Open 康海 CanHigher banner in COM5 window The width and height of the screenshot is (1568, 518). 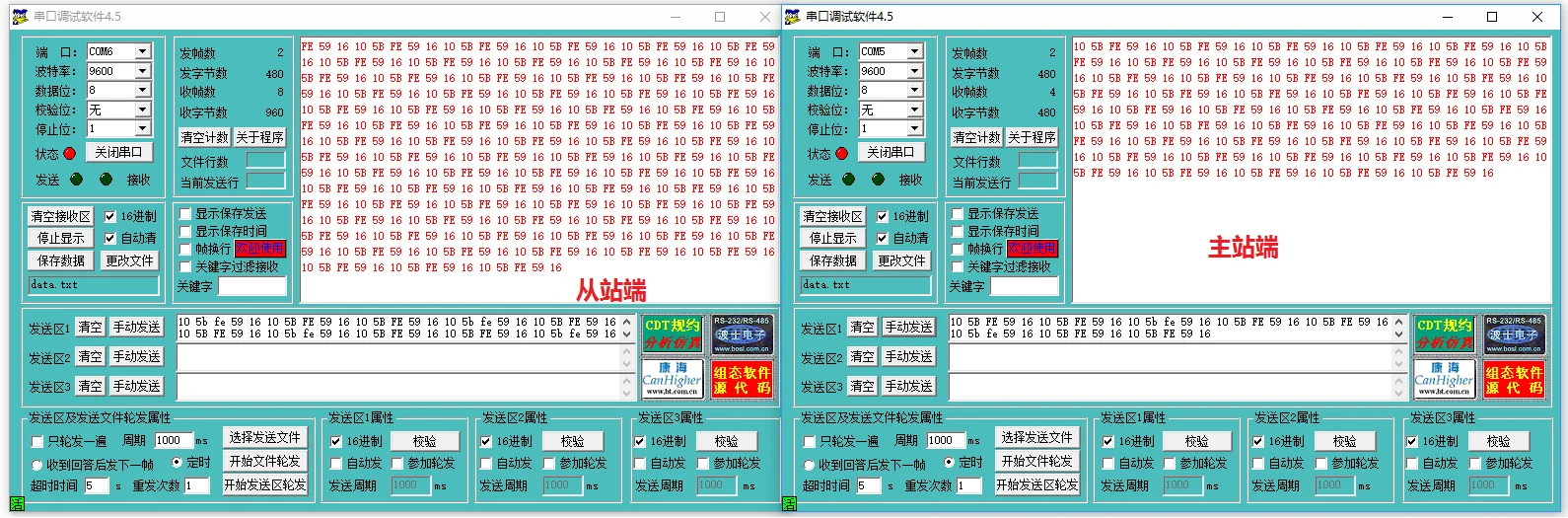(1445, 378)
